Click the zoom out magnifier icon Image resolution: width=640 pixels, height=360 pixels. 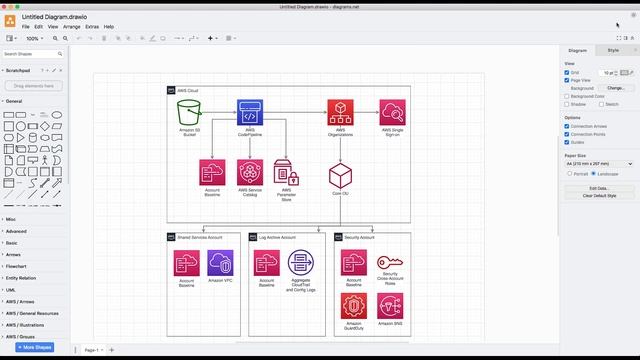[65, 38]
